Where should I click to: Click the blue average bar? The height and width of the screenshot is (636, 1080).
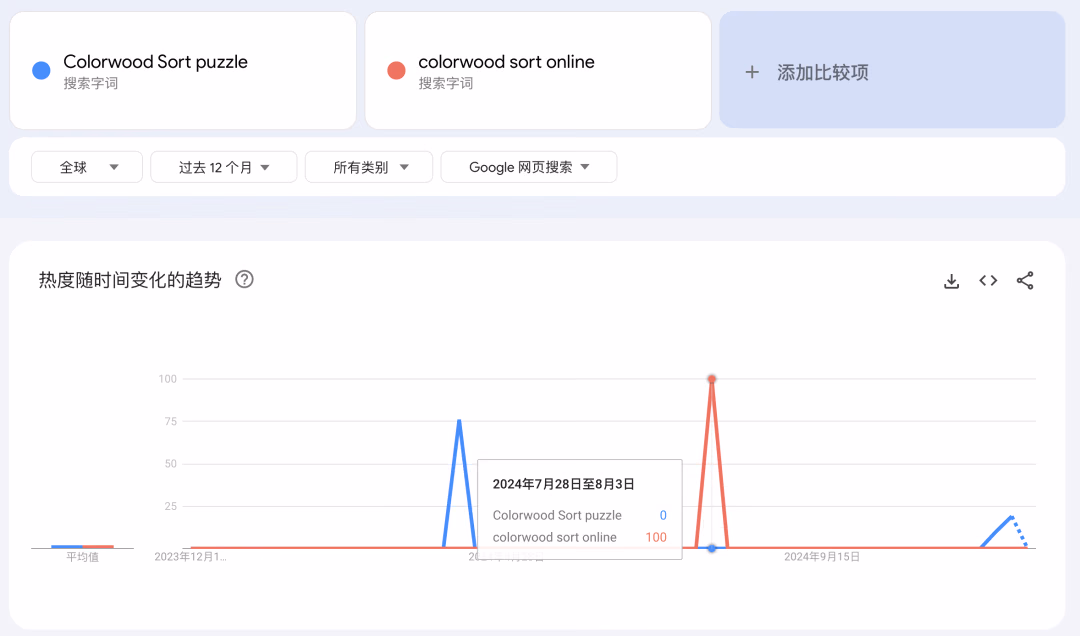[x=67, y=546]
